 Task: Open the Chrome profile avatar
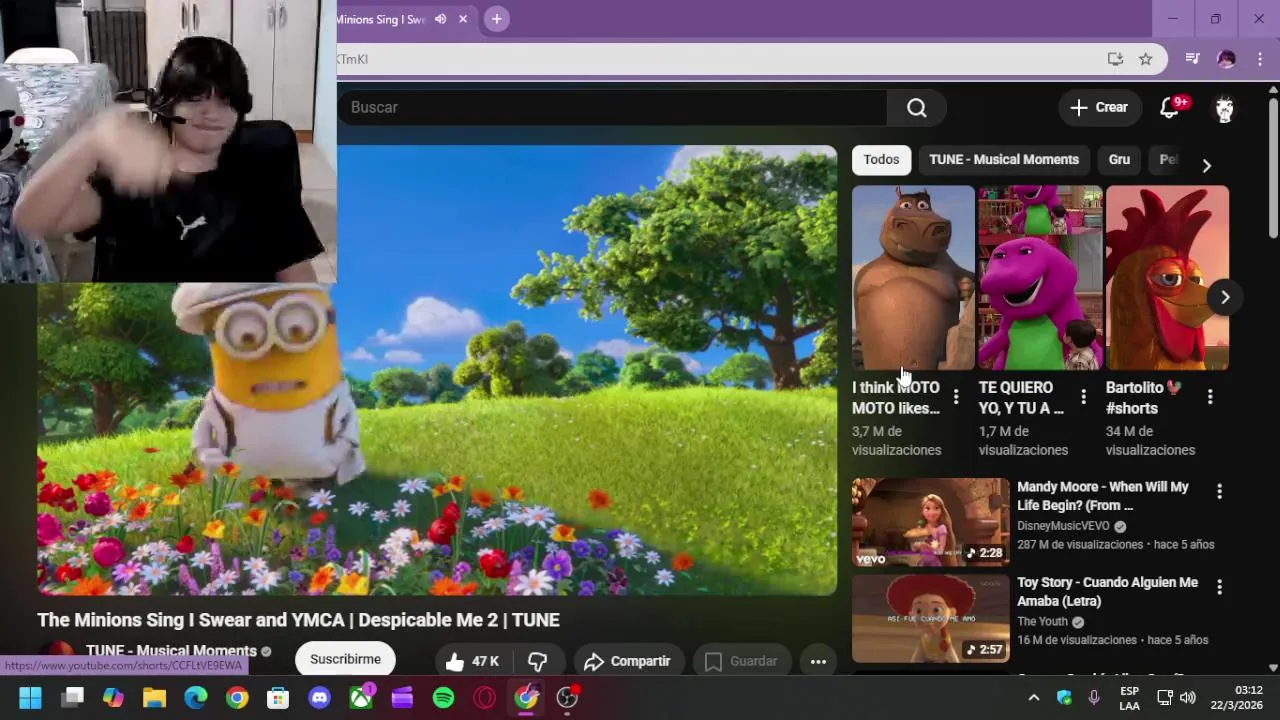[1226, 59]
